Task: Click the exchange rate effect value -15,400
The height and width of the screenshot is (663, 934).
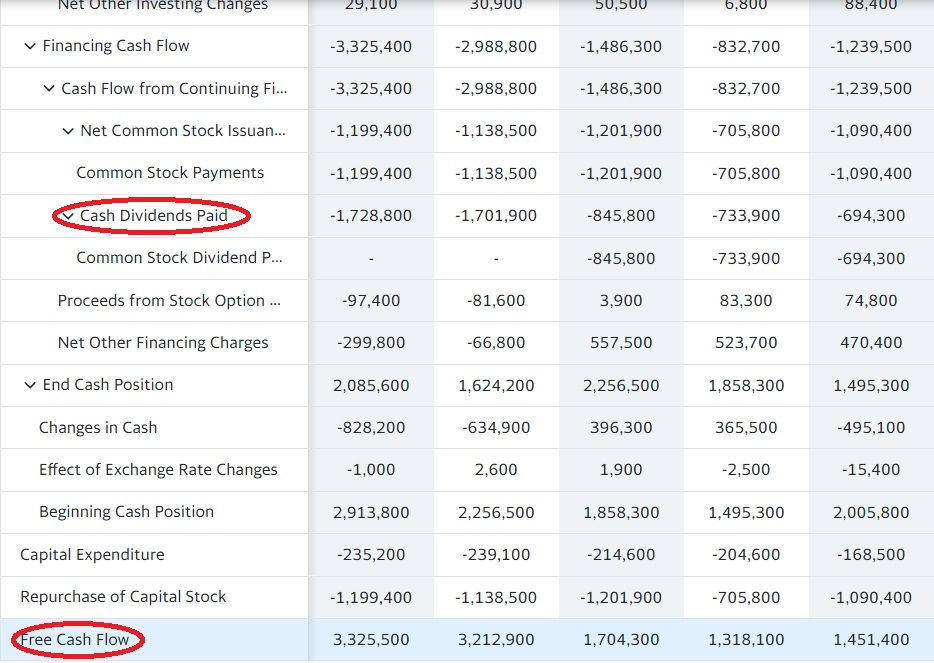Action: click(871, 470)
